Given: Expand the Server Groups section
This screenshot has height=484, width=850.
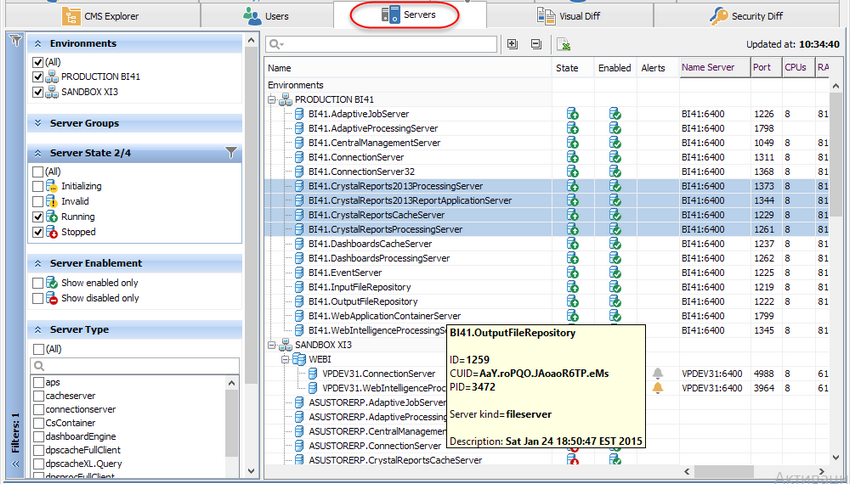Looking at the screenshot, I should (38, 124).
